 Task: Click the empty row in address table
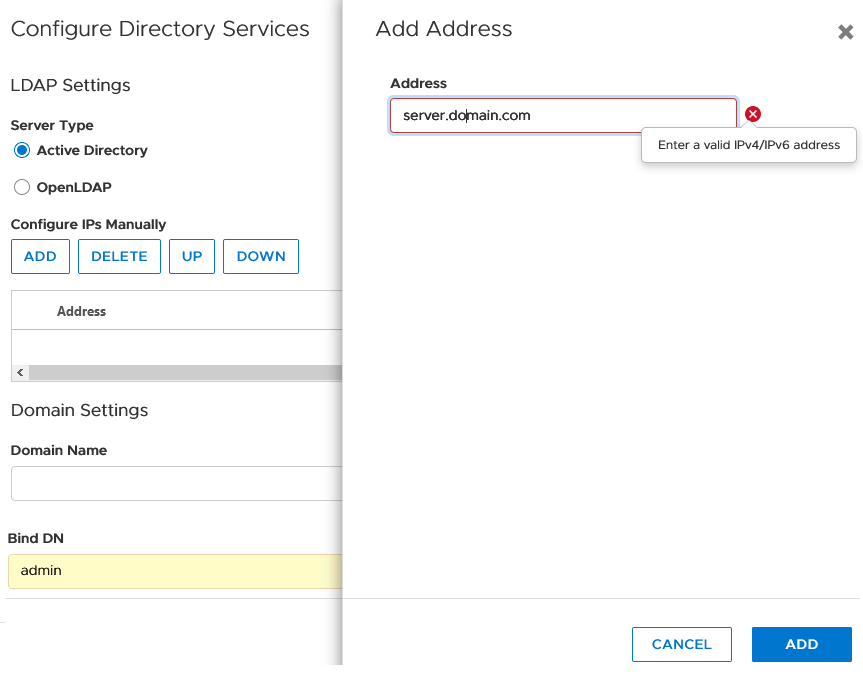(176, 346)
